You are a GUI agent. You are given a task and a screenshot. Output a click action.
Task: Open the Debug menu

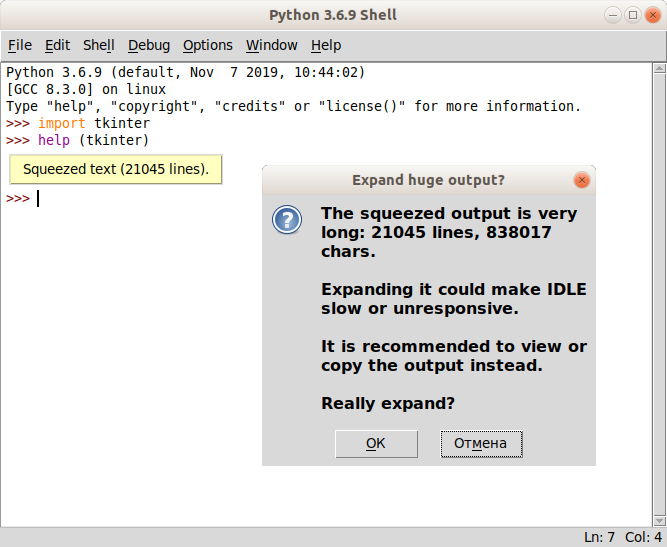(x=149, y=45)
